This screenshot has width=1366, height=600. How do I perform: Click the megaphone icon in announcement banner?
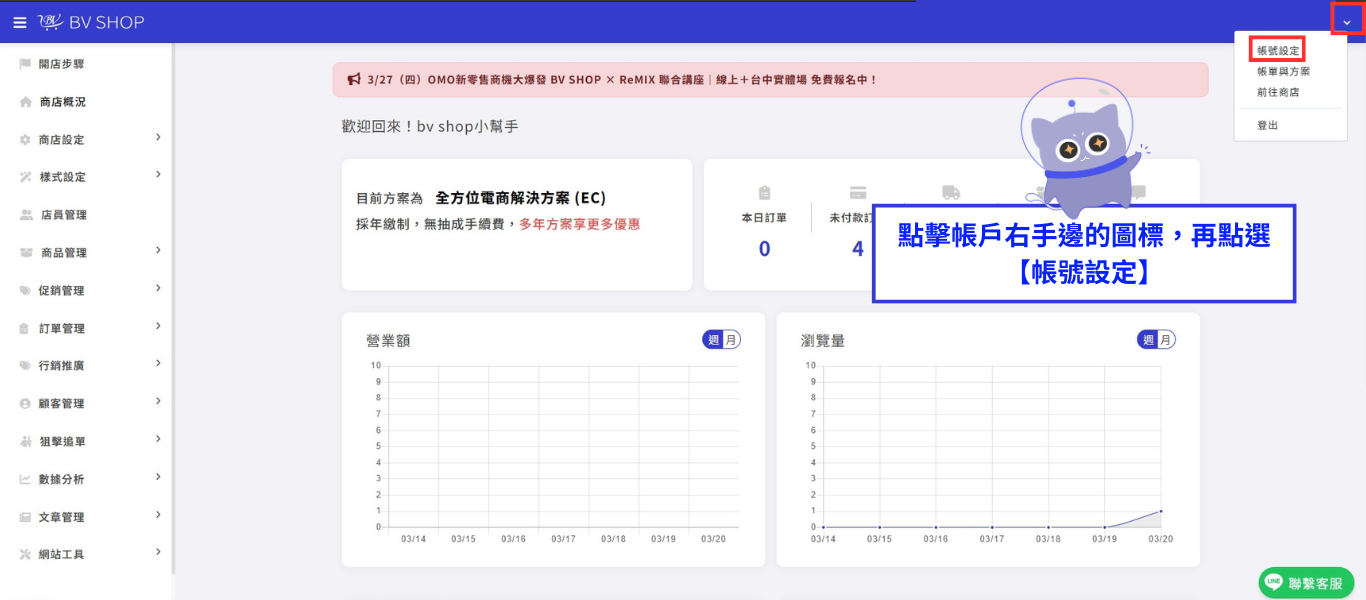354,79
